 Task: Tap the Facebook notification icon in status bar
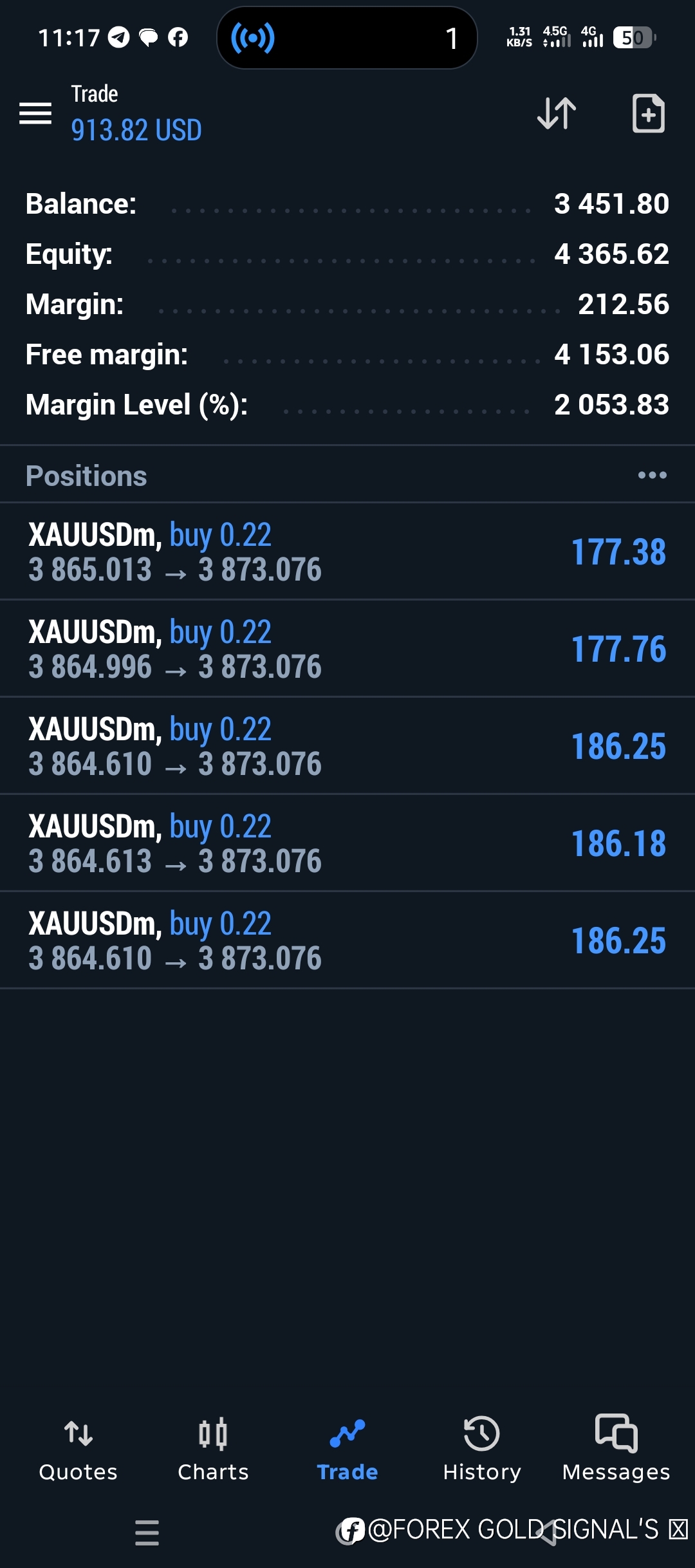[x=178, y=38]
